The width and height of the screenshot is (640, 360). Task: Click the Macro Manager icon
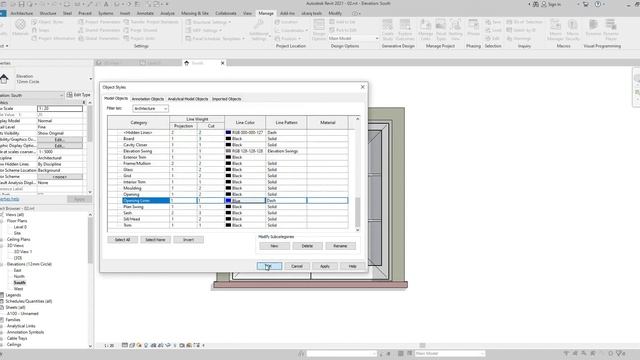point(556,25)
